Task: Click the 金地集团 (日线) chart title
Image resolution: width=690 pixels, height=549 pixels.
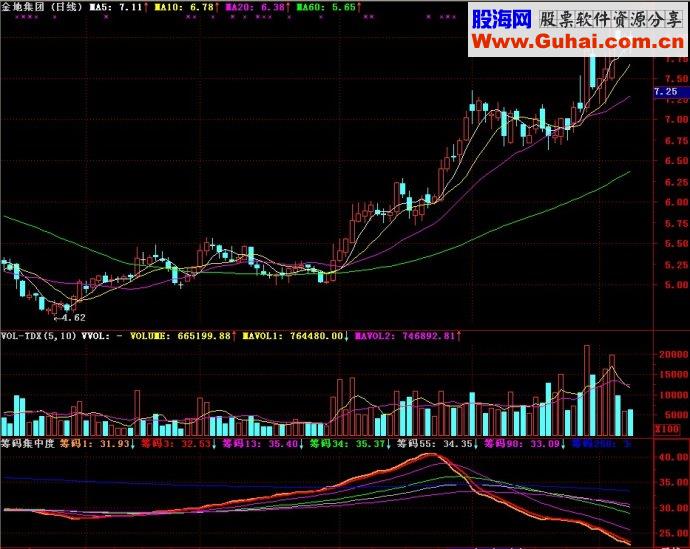Action: pos(42,7)
